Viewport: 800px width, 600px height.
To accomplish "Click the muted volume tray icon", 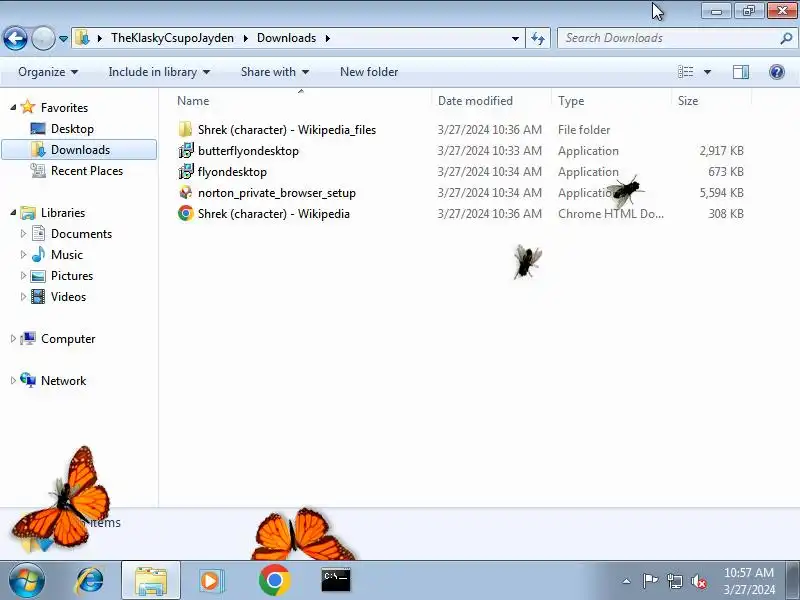I will [x=698, y=581].
